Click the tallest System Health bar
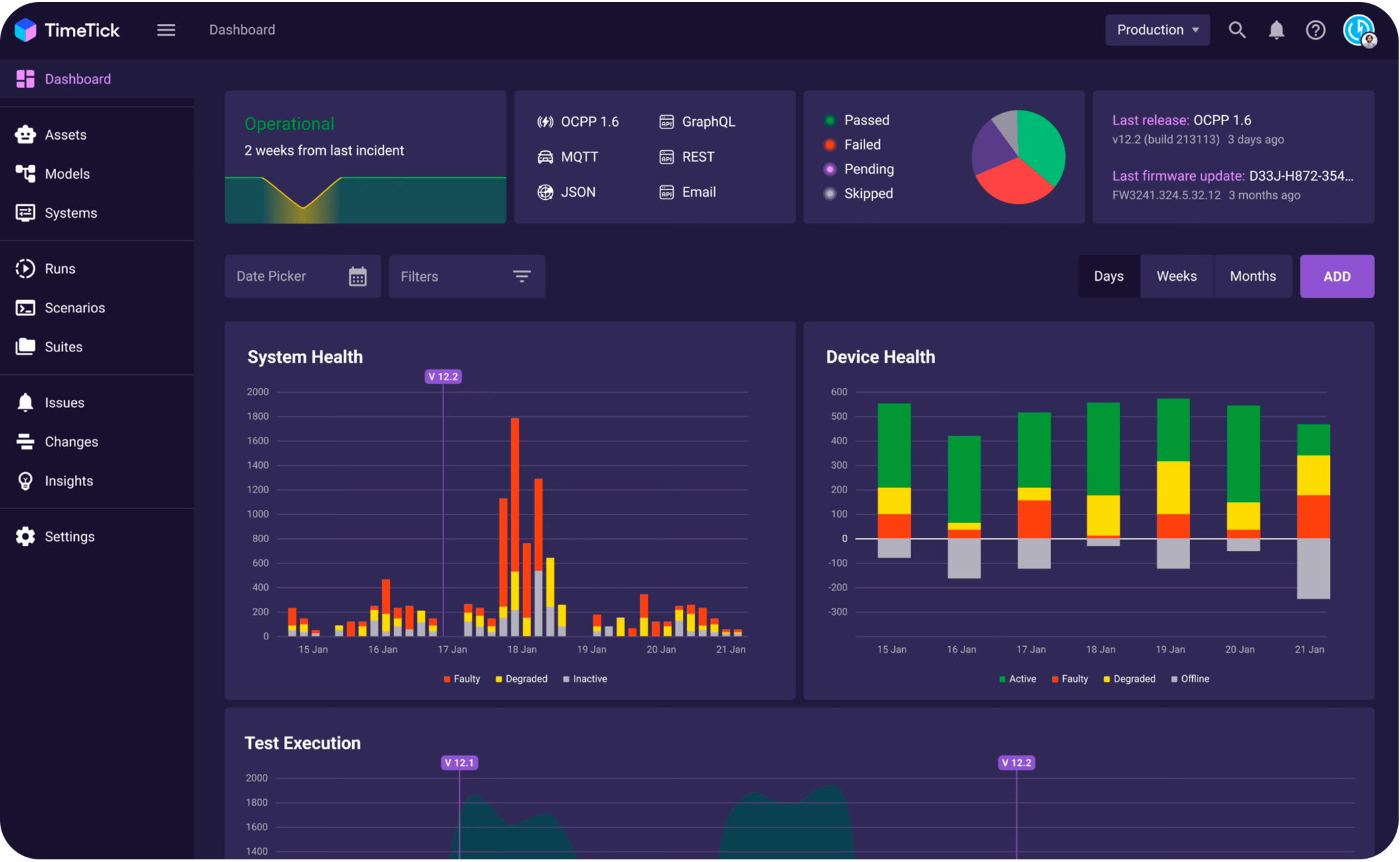Screen dimensions: 1400x862 (515, 527)
